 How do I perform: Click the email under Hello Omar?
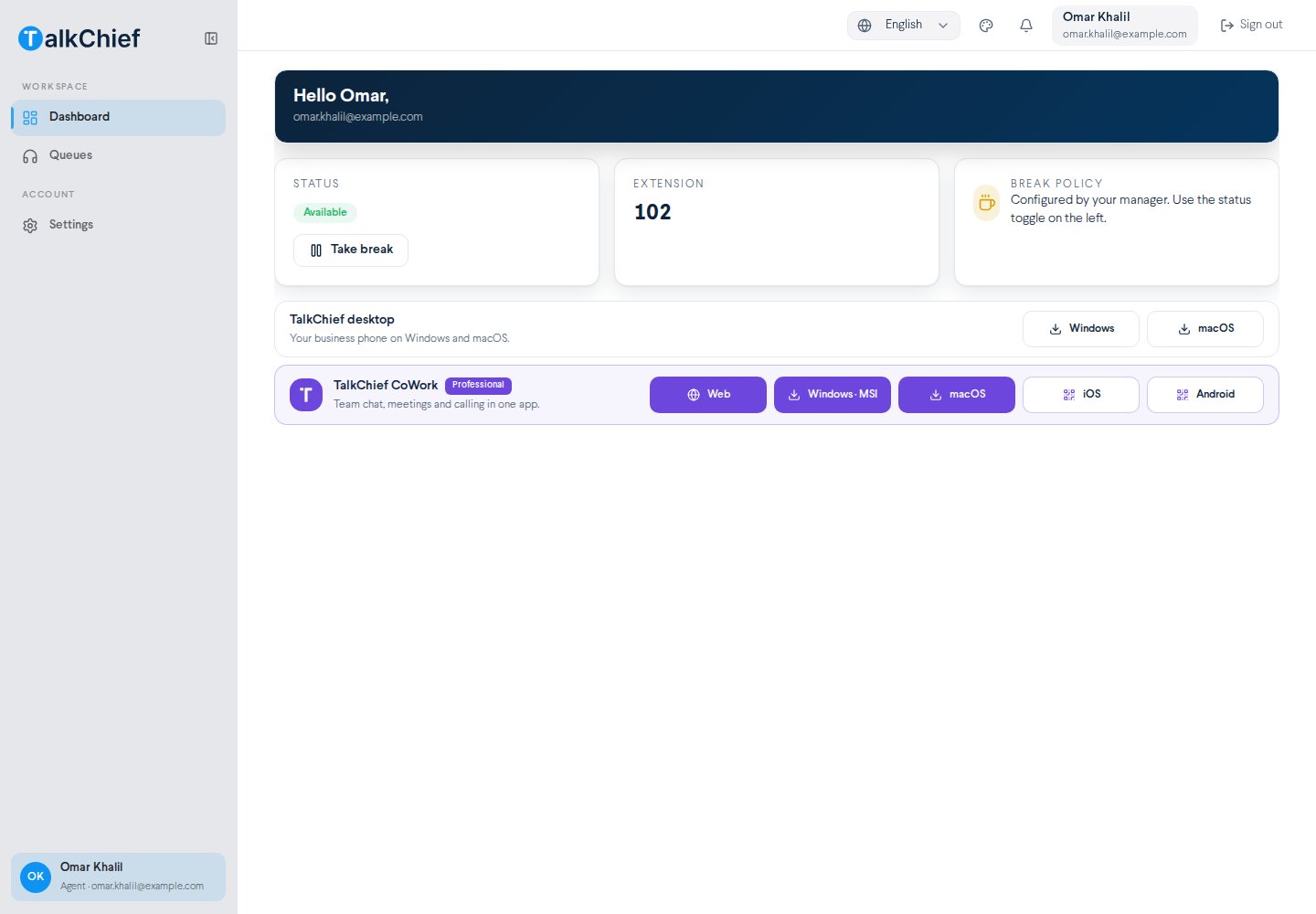(x=358, y=117)
